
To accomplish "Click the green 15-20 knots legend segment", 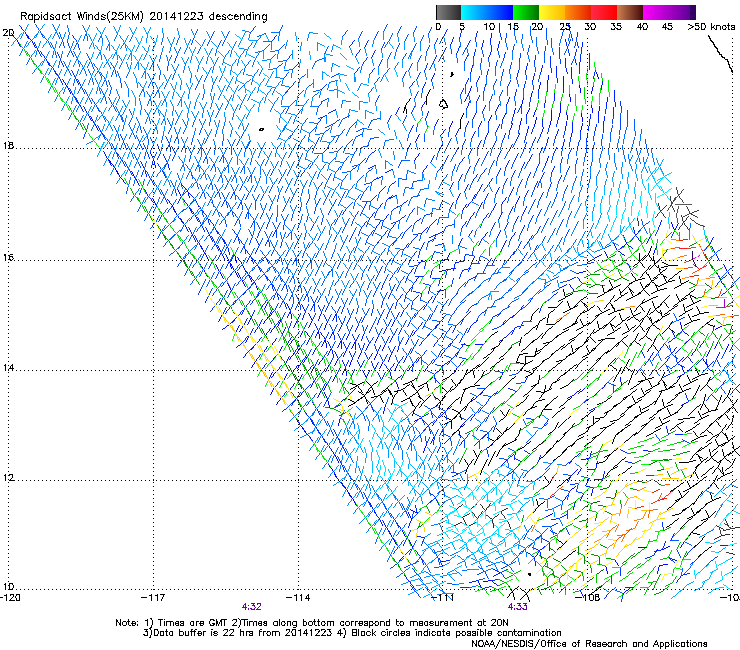I will click(x=526, y=12).
